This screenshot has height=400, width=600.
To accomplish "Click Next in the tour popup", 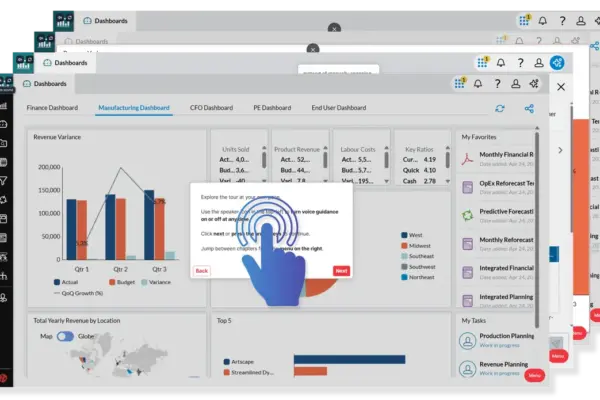I will pyautogui.click(x=341, y=271).
